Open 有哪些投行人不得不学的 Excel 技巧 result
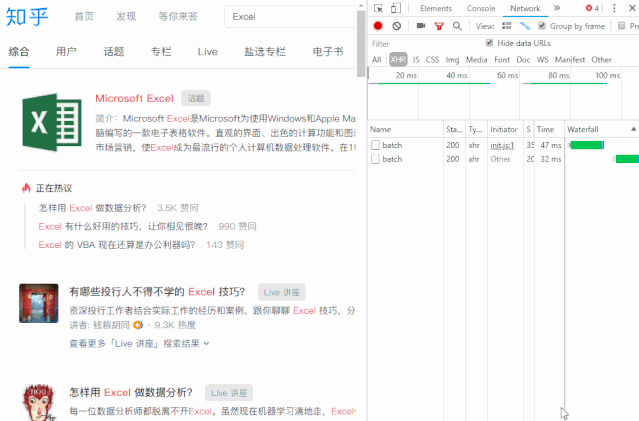Screen dimensions: 639x421 click(x=157, y=292)
